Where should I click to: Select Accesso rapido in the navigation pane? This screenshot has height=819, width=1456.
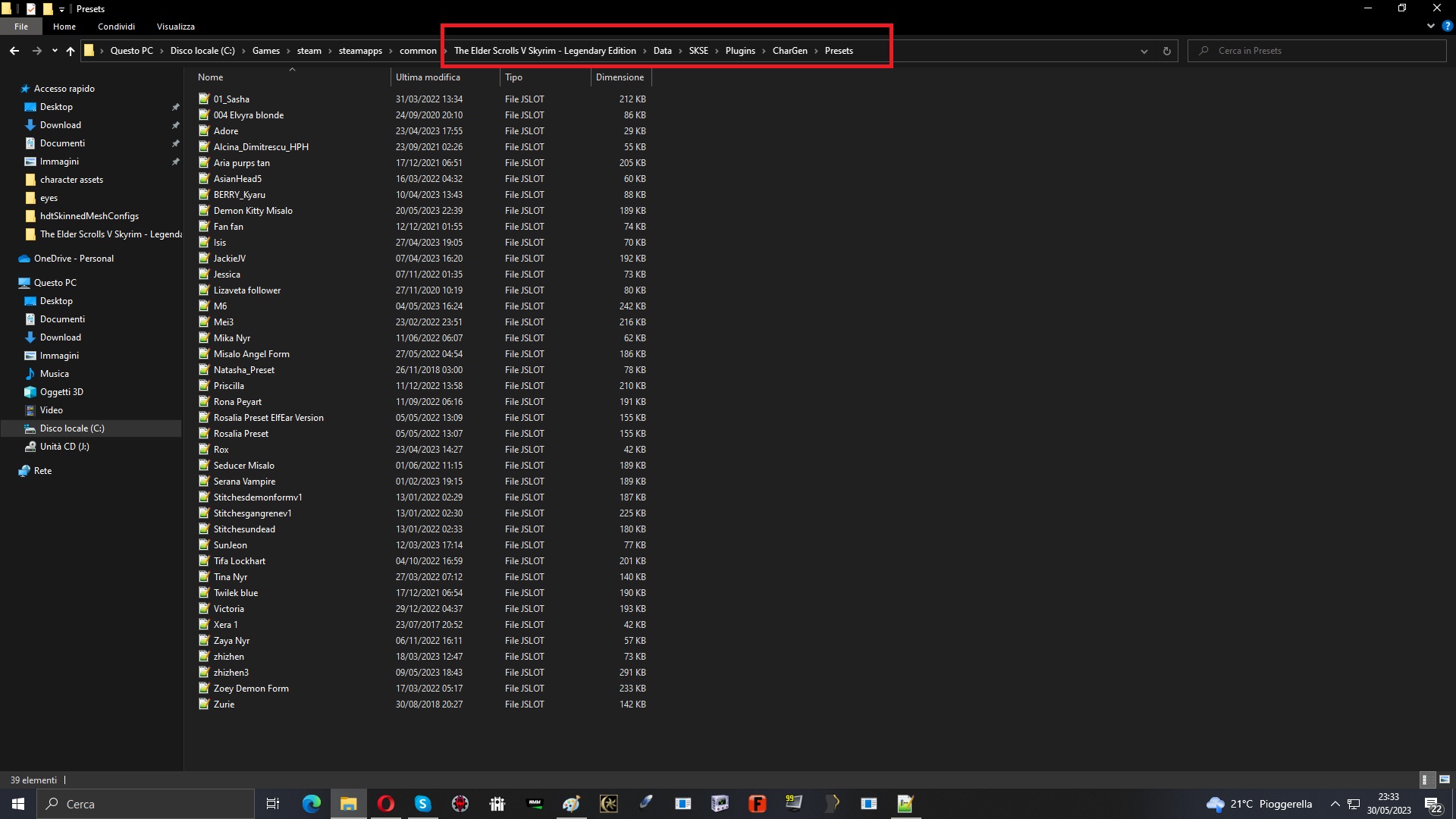[64, 89]
